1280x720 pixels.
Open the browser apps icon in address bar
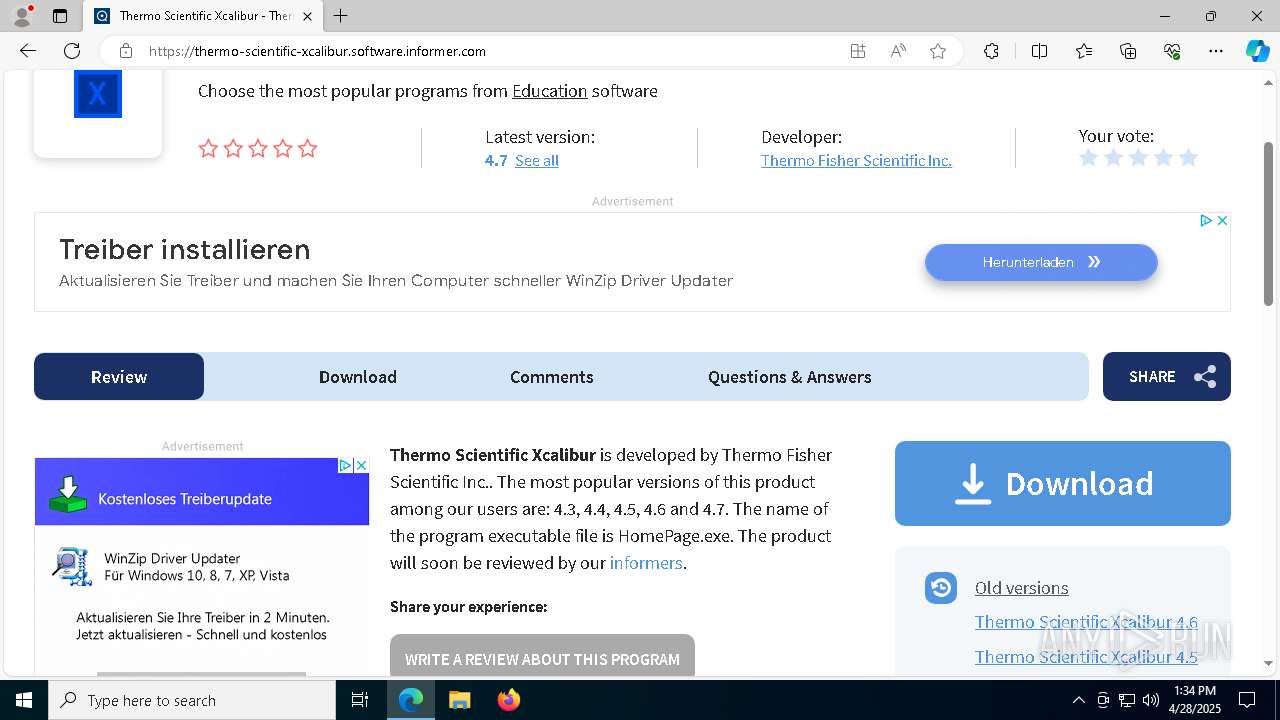[858, 51]
